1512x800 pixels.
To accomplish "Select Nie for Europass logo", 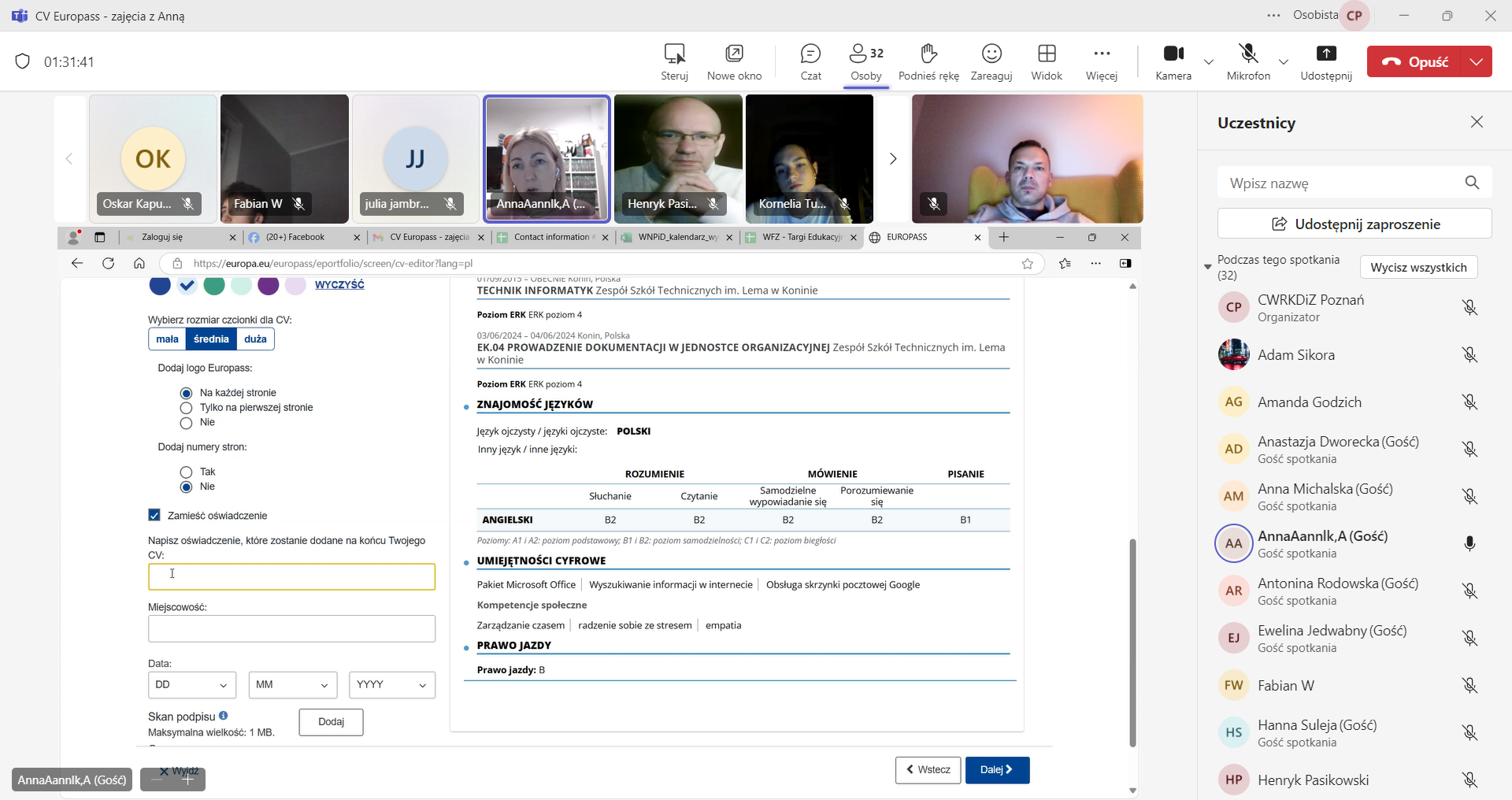I will tap(186, 423).
